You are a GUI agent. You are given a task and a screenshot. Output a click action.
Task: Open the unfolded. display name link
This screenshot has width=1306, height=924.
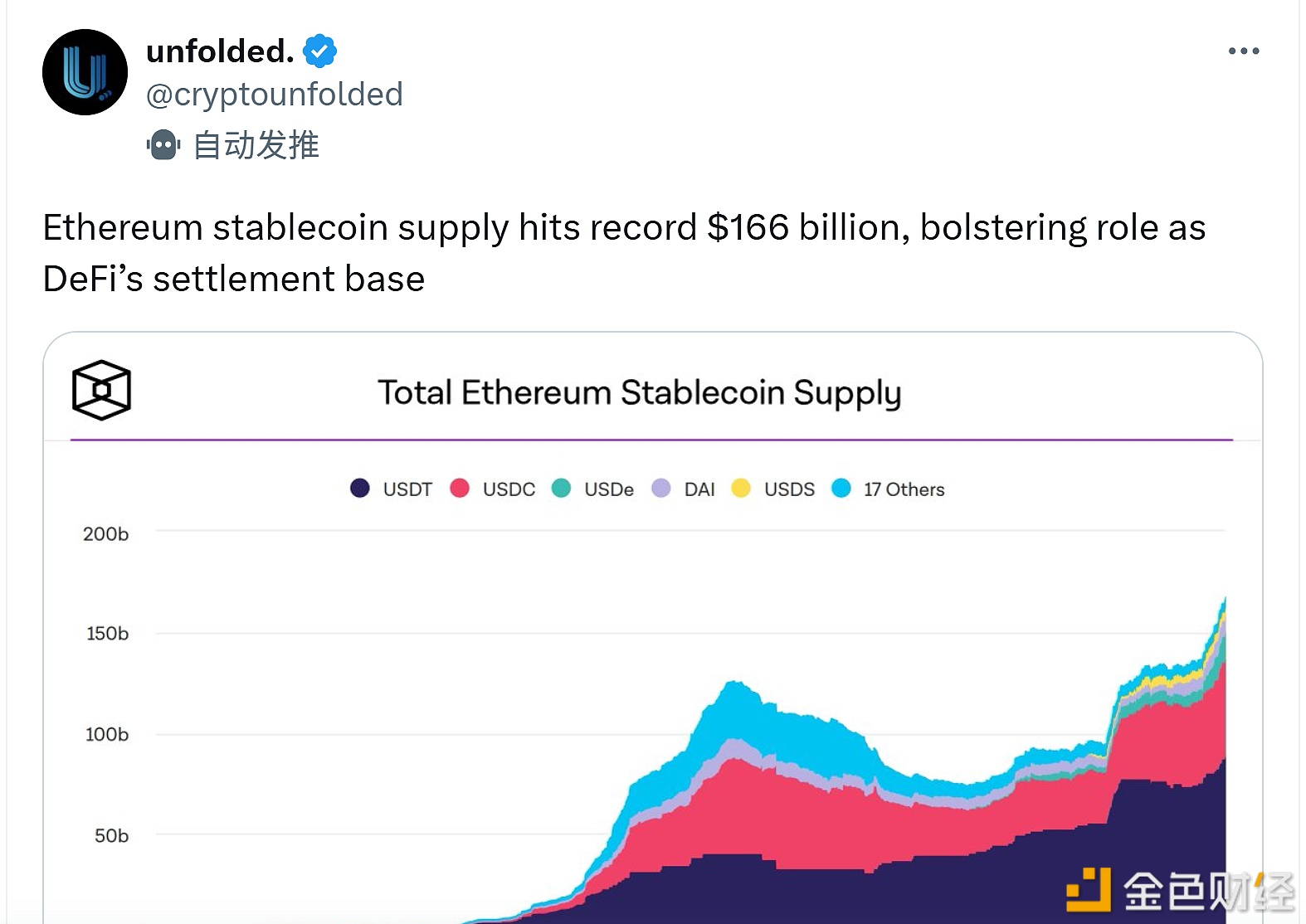pos(220,51)
